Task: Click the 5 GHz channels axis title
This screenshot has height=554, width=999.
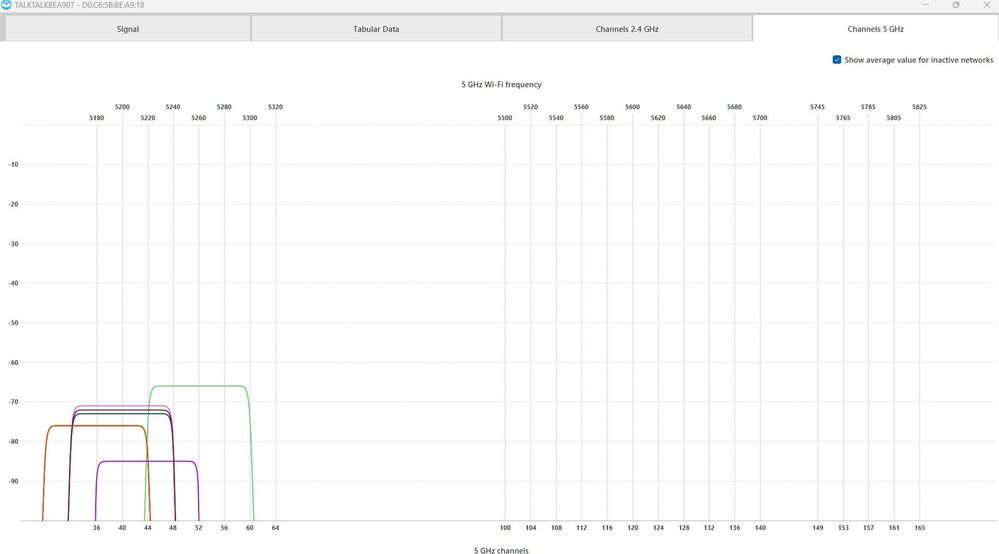Action: [501, 550]
